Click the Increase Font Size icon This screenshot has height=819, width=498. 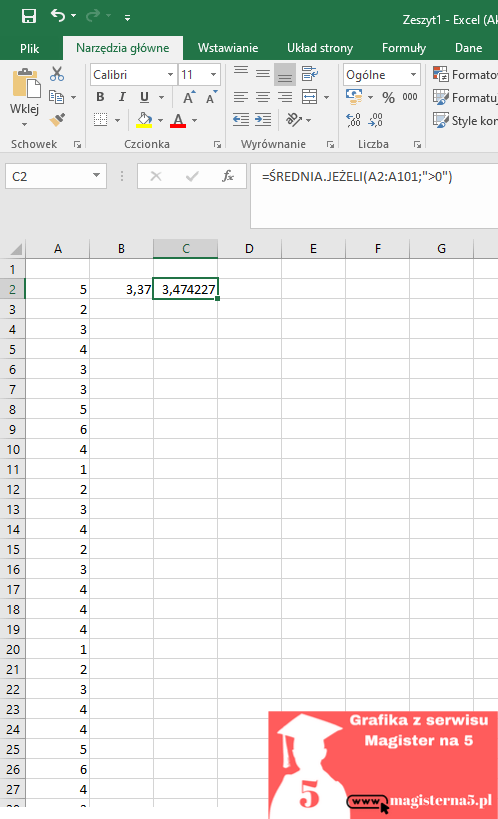189,97
